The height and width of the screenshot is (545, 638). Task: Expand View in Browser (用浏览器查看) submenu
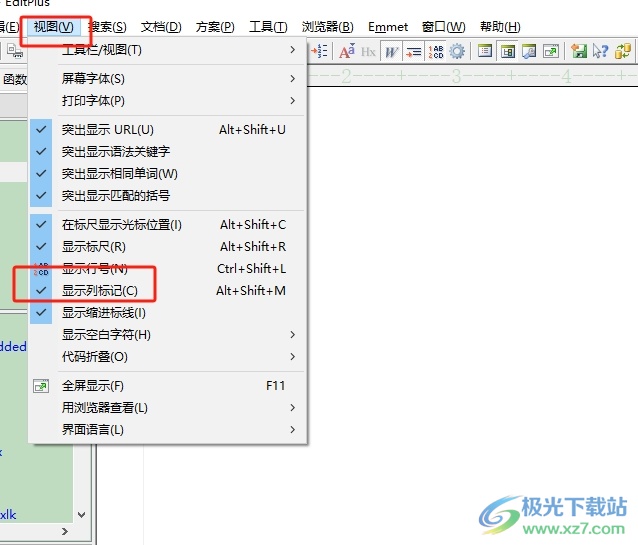click(x=168, y=407)
